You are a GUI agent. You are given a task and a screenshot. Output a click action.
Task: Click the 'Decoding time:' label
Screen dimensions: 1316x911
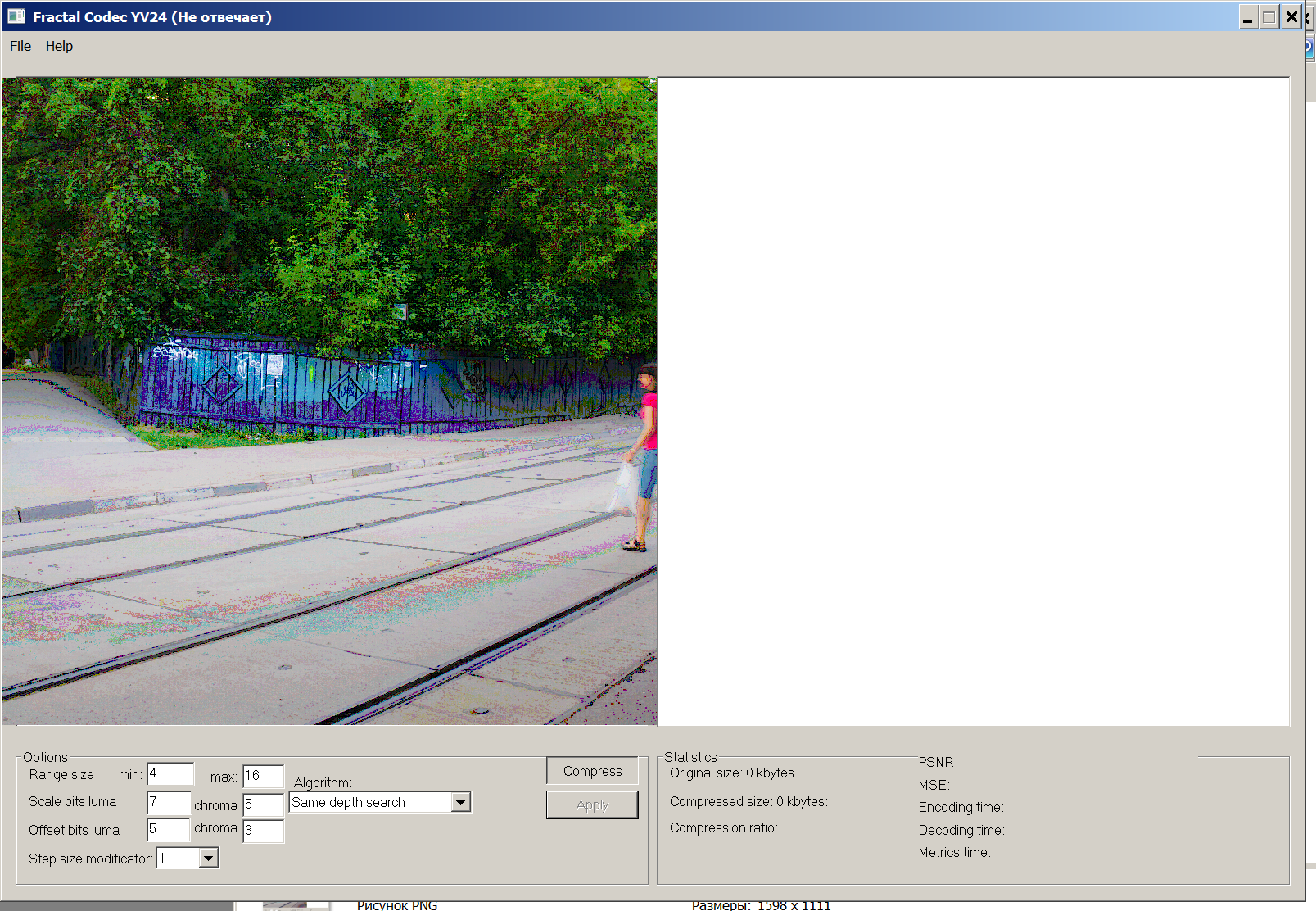961,830
